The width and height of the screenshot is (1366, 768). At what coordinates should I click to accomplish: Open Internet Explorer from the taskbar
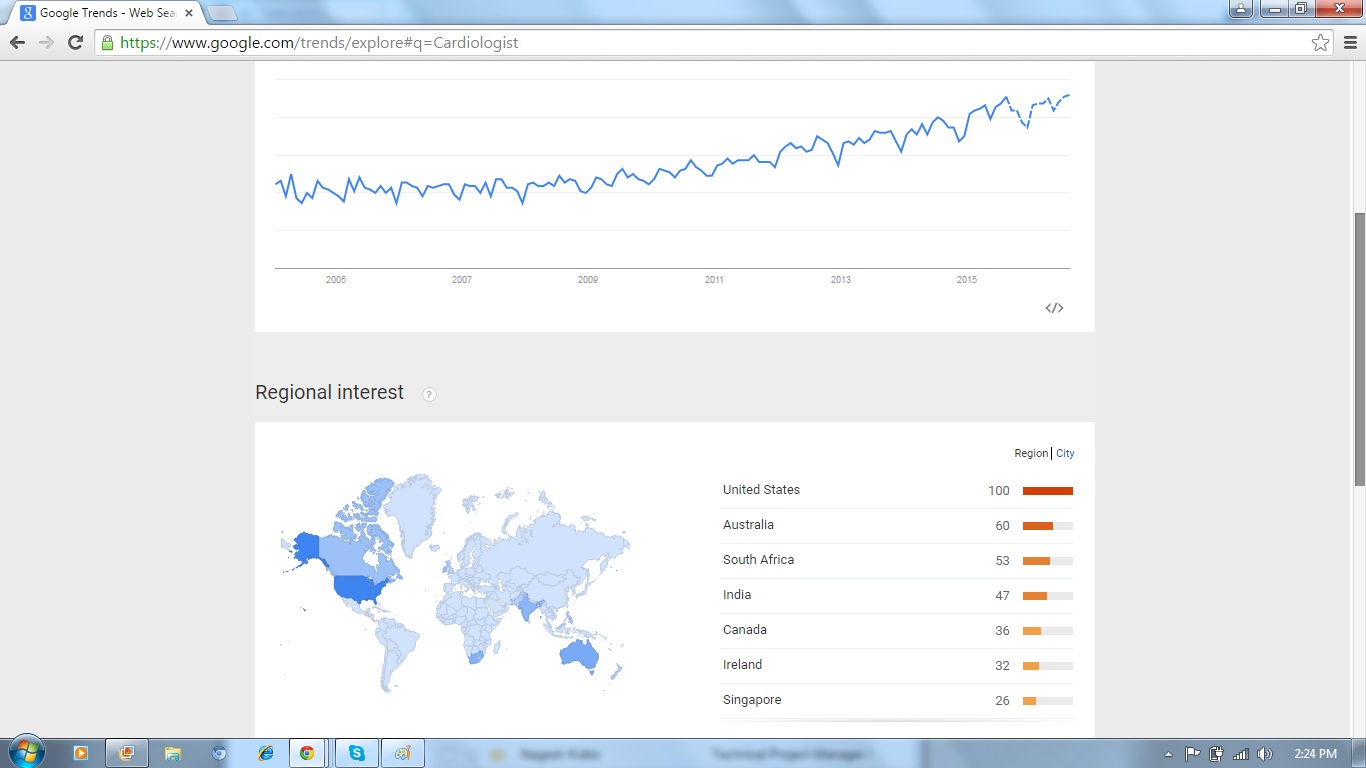265,753
